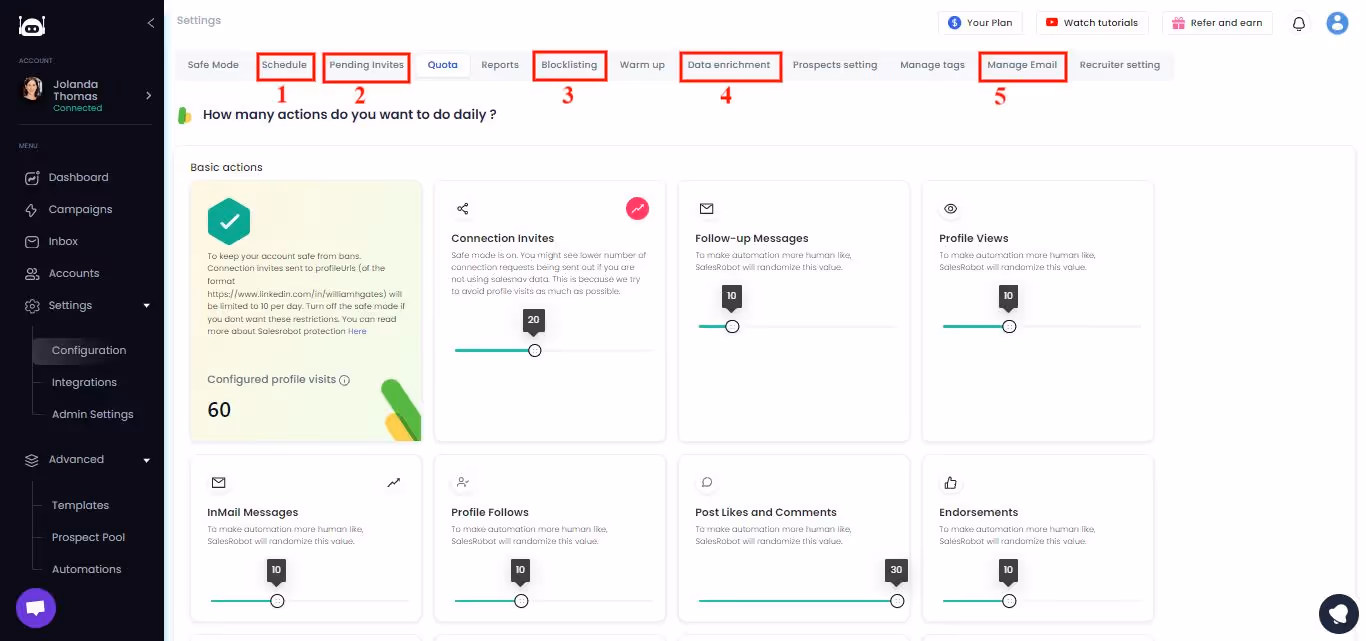Click the pink trending icon on Connection Invites
The width and height of the screenshot is (1366, 641).
pyautogui.click(x=638, y=209)
